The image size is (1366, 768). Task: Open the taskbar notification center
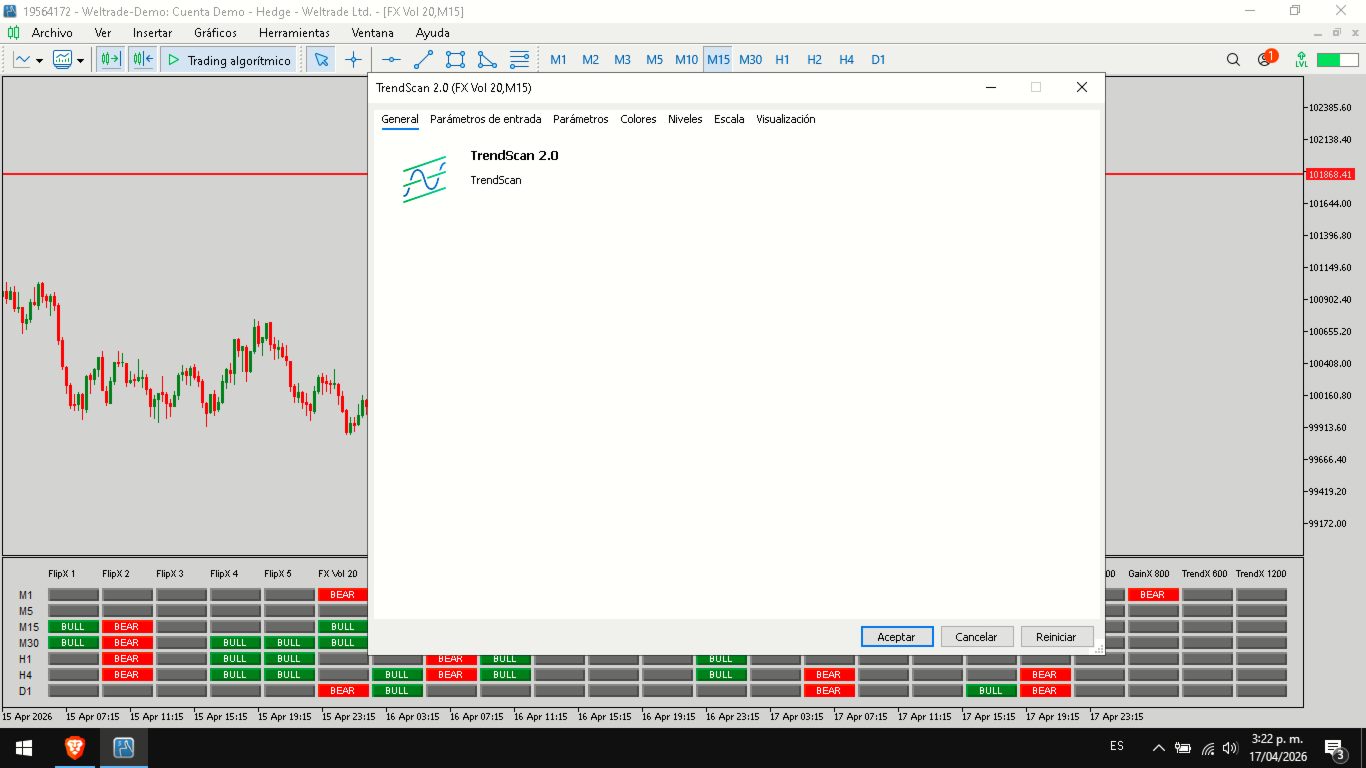pyautogui.click(x=1334, y=748)
